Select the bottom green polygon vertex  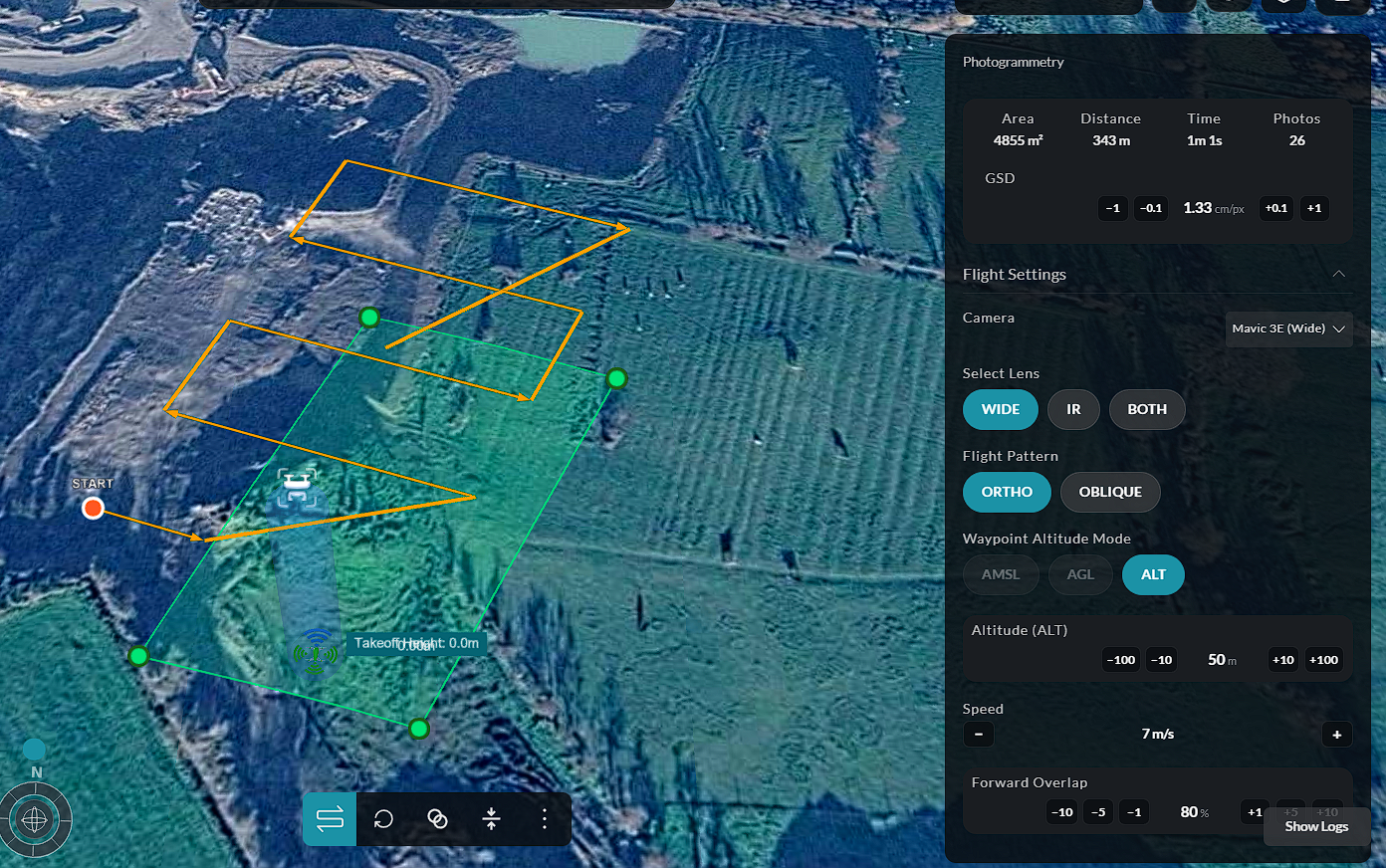coord(419,729)
